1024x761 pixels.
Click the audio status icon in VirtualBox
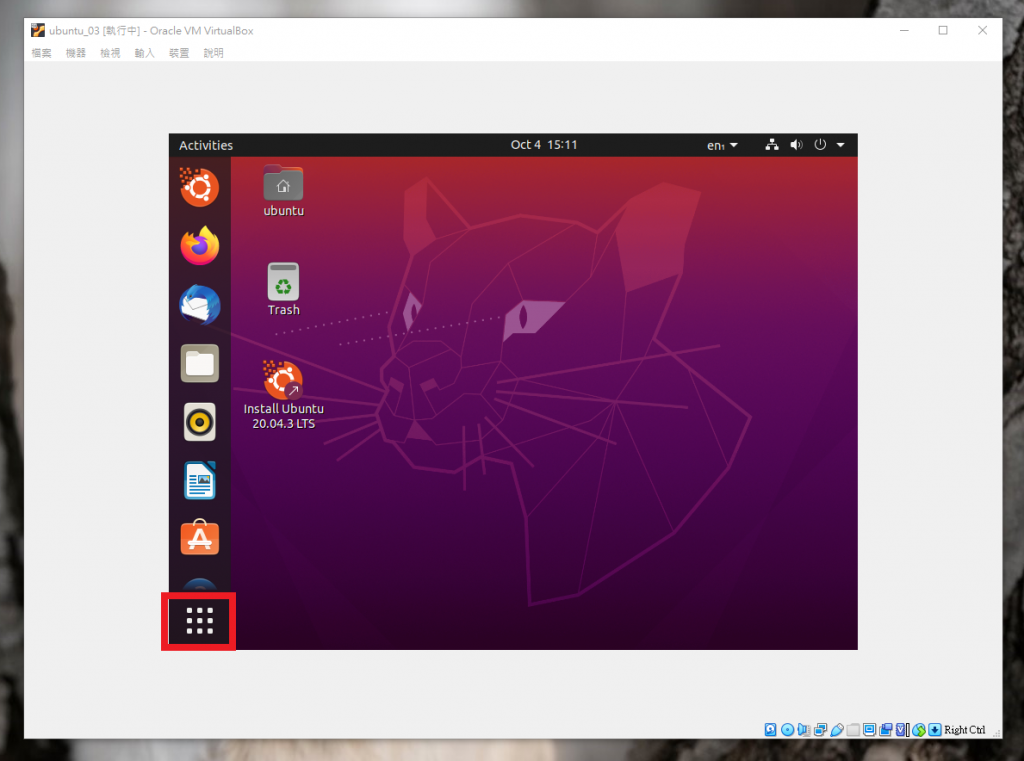804,730
